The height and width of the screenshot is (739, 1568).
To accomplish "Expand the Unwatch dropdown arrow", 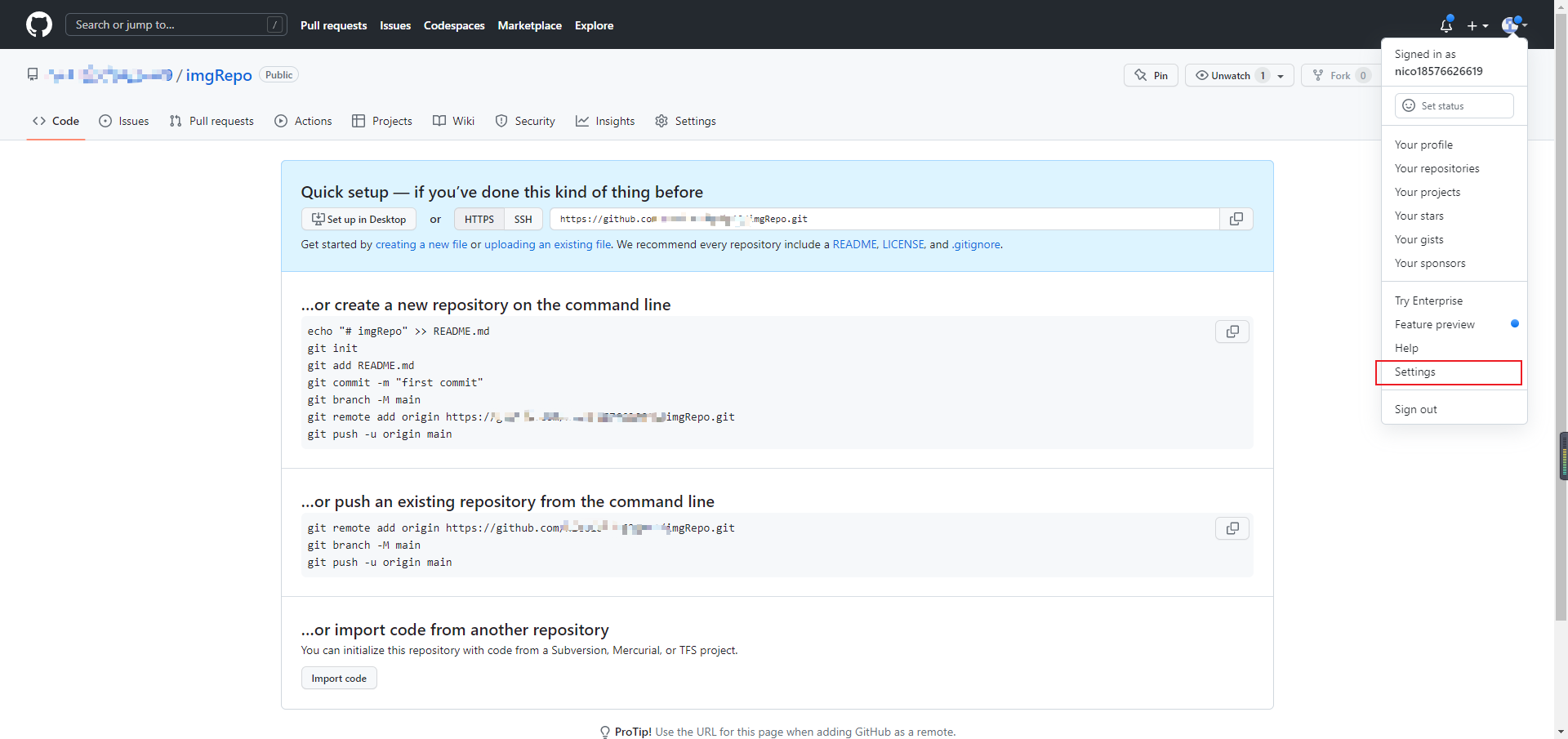I will 1281,75.
